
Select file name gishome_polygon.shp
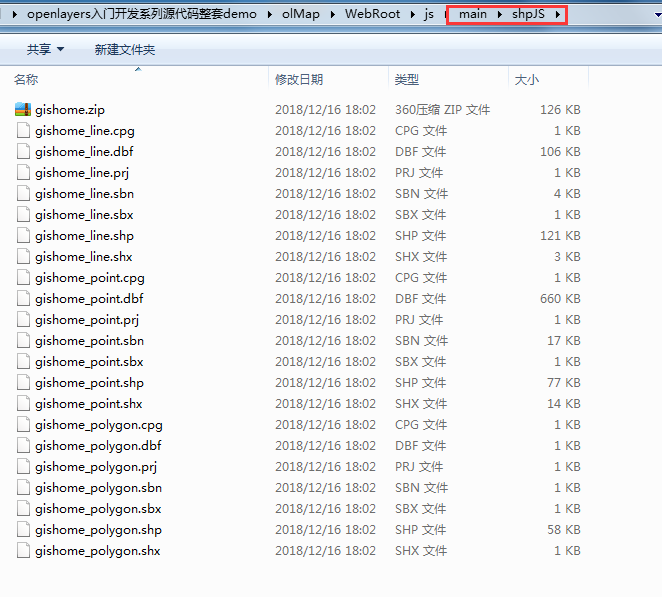98,530
